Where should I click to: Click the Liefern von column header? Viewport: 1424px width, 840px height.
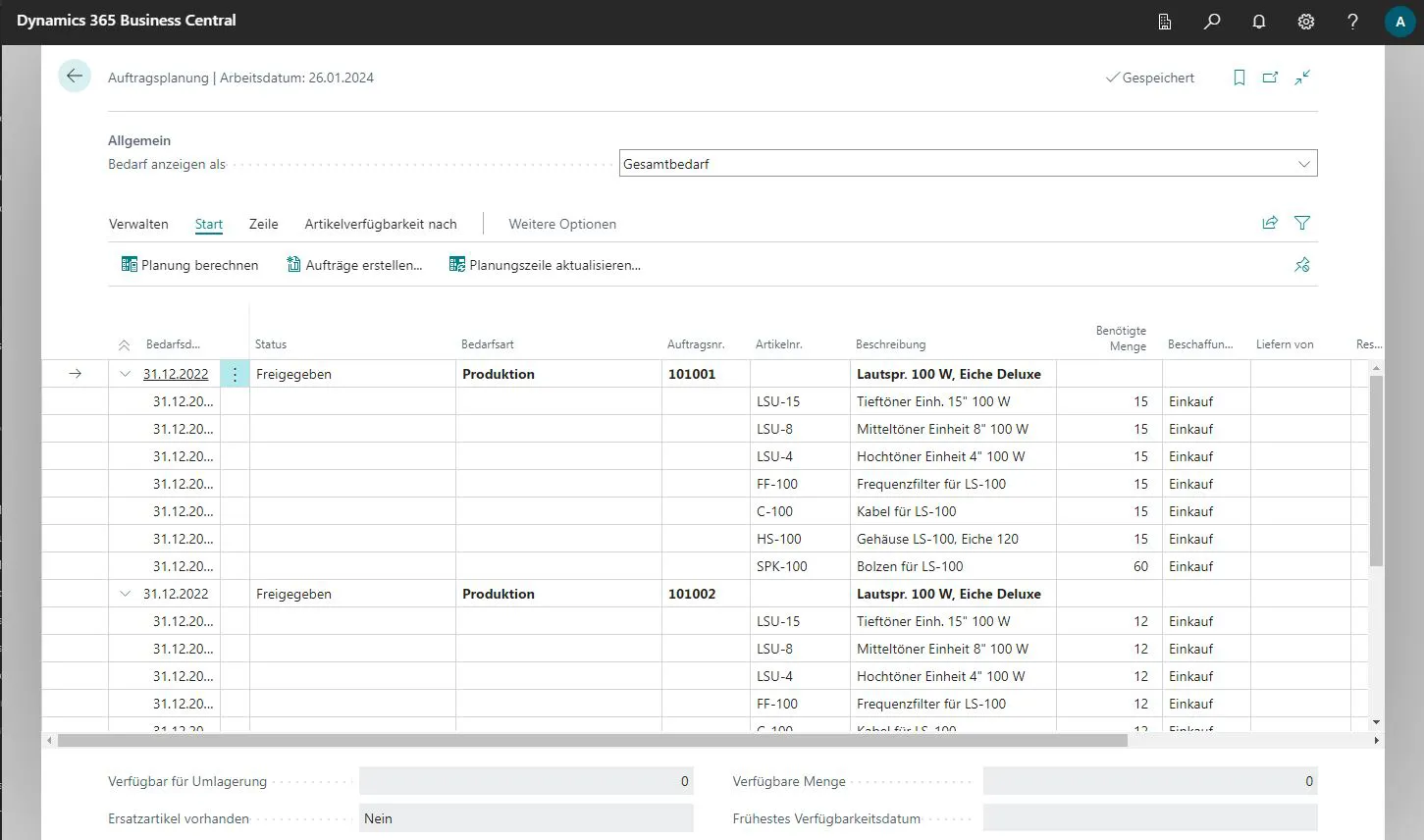1285,344
